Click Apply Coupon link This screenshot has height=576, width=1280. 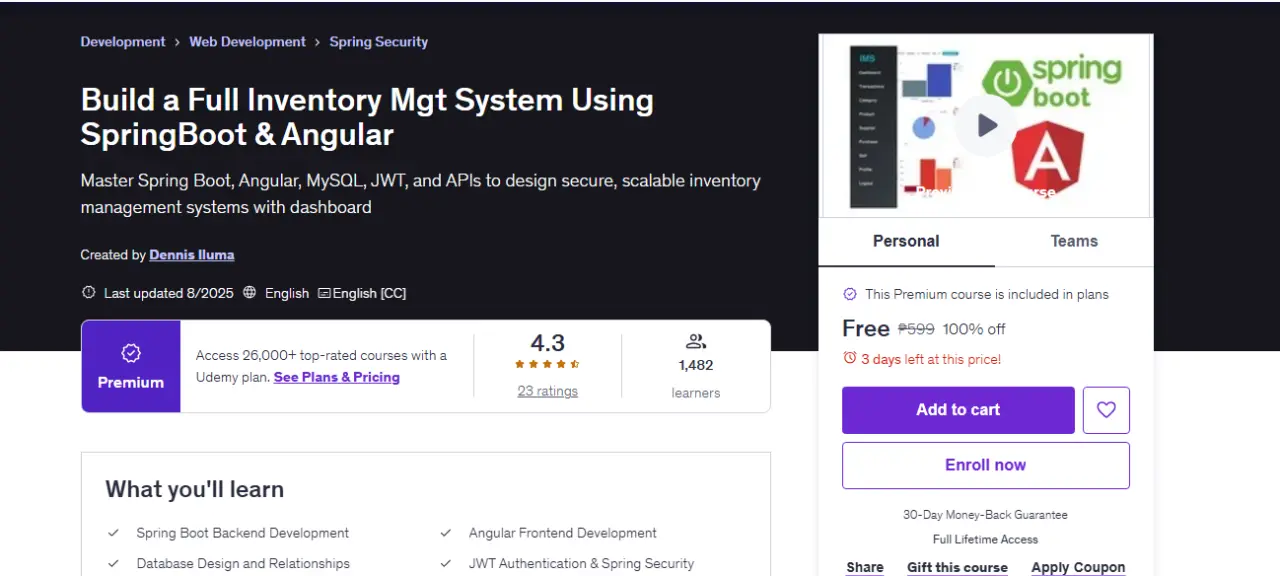[x=1078, y=567]
